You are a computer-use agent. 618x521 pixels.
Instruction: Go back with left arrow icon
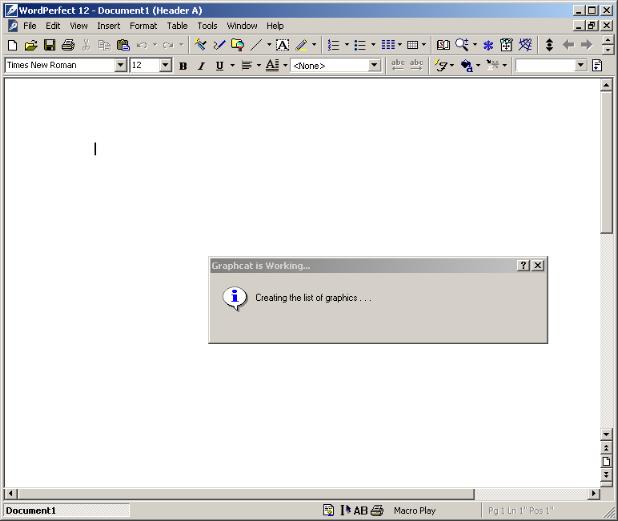(568, 45)
